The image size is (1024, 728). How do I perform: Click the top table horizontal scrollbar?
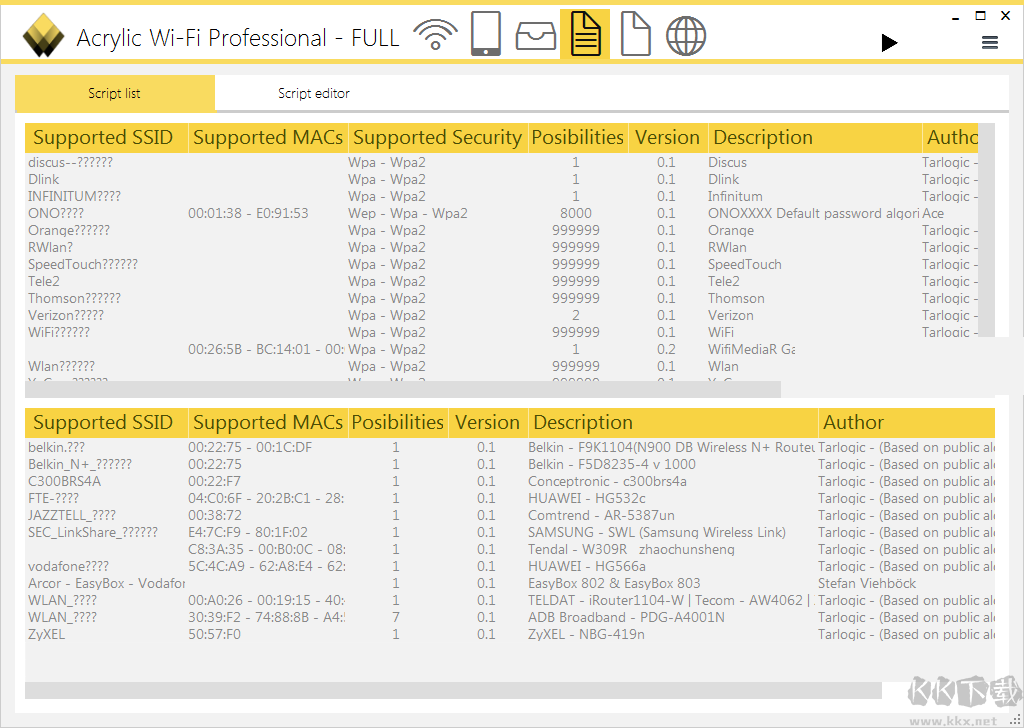(402, 389)
